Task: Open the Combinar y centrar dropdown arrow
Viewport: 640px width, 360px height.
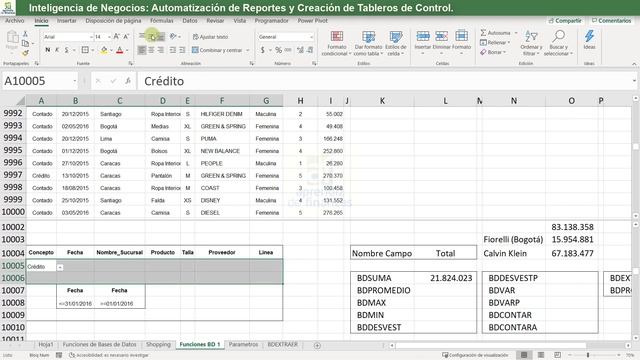Action: tap(248, 50)
